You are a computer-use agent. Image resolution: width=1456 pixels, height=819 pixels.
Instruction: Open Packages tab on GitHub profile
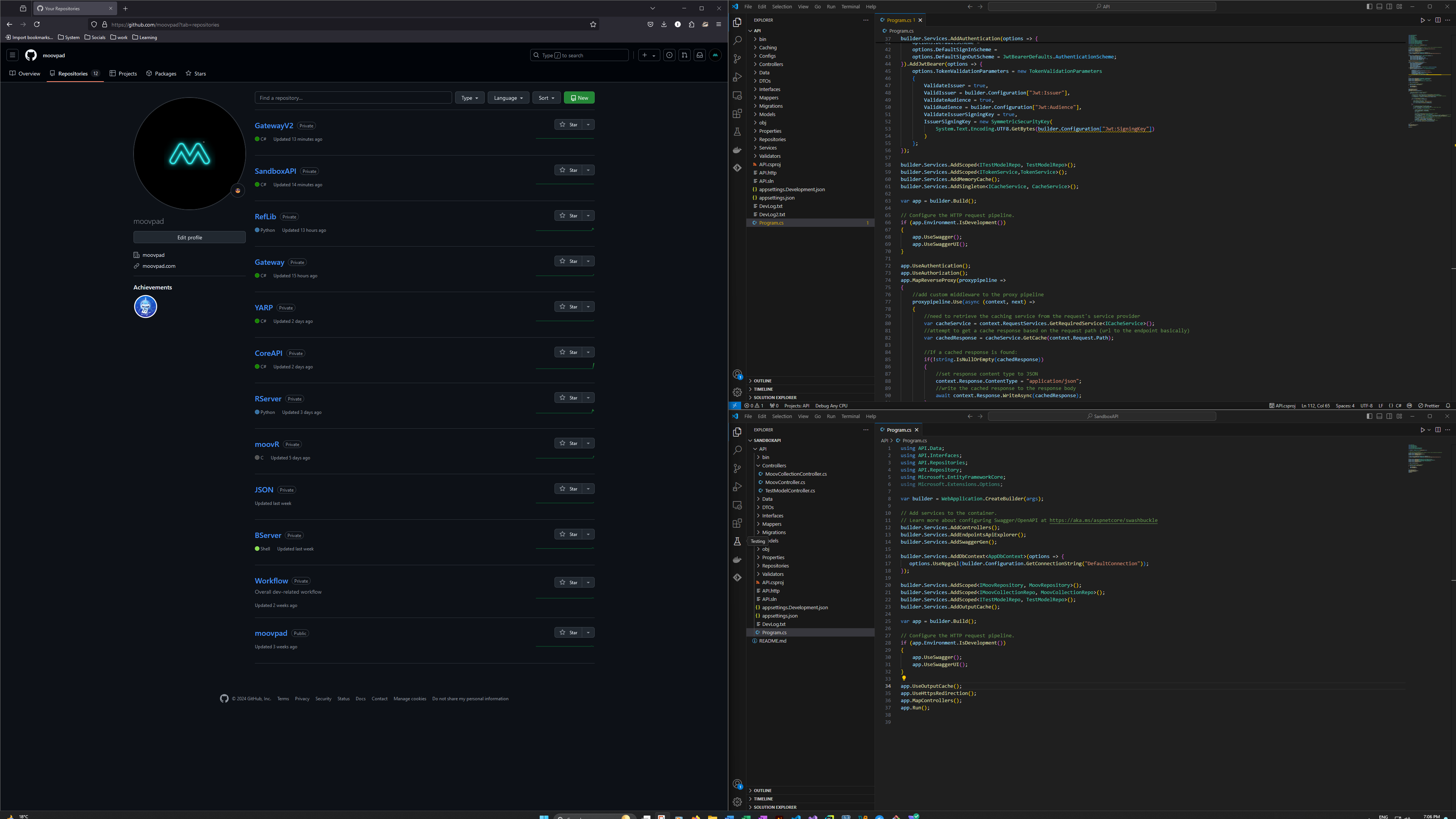[161, 74]
